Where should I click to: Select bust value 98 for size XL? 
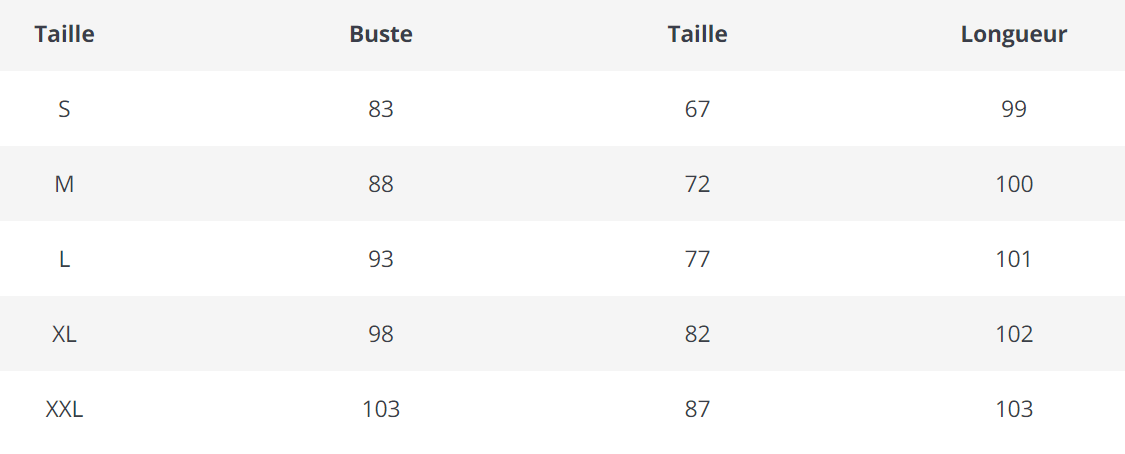coord(381,334)
